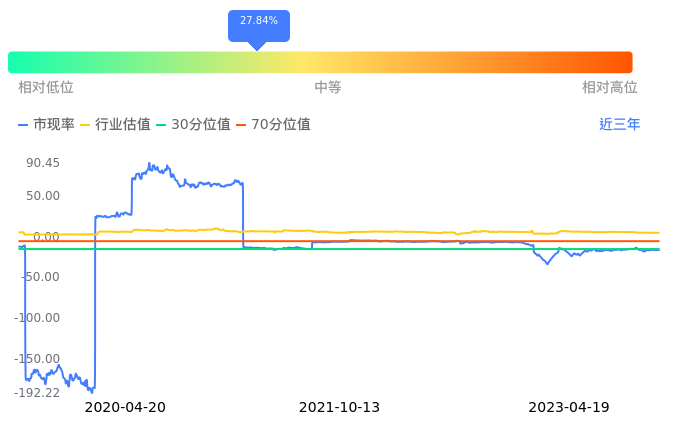Open the 近三年 time range selector

619,125
